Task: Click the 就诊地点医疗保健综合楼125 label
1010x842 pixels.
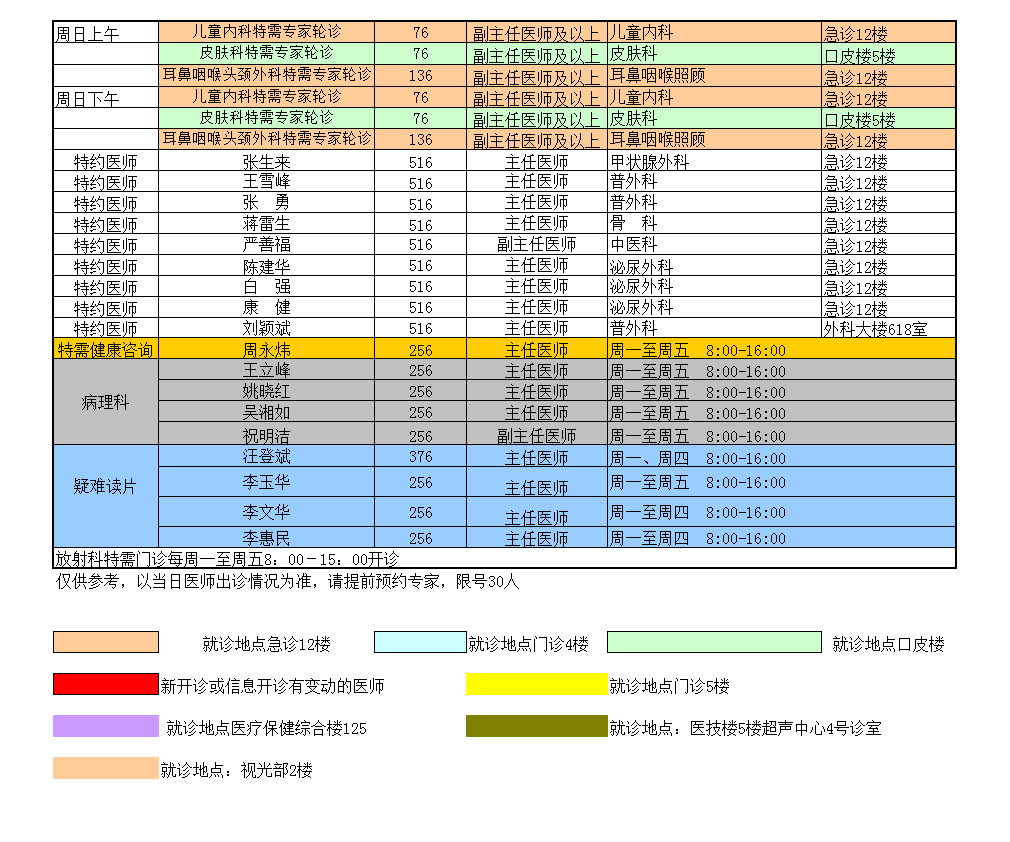Action: (x=267, y=727)
